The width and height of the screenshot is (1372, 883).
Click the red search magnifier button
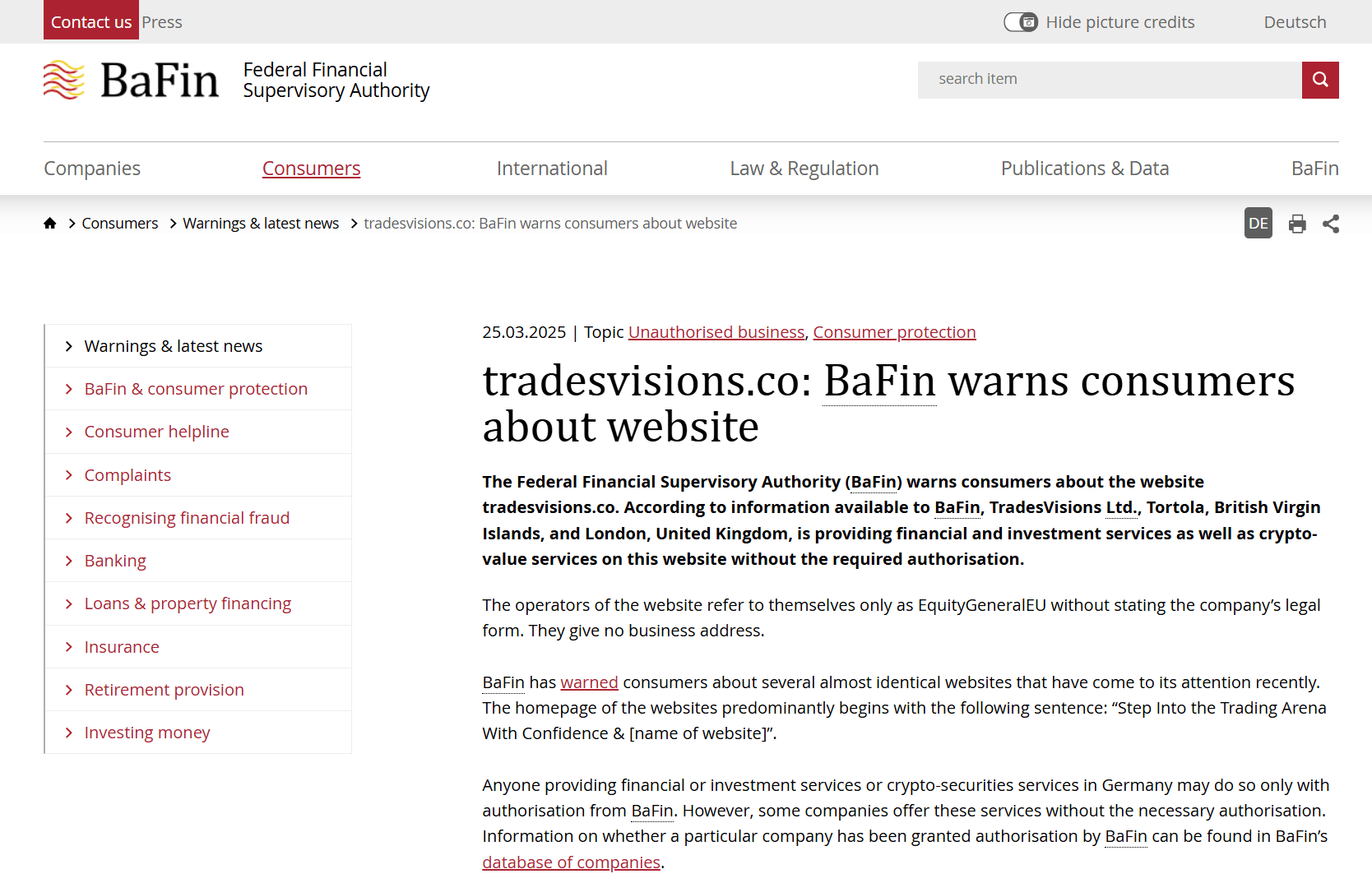pos(1320,80)
